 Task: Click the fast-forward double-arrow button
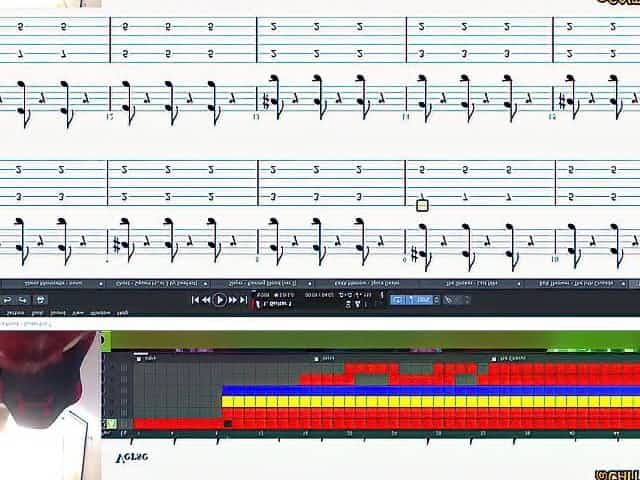pos(233,300)
